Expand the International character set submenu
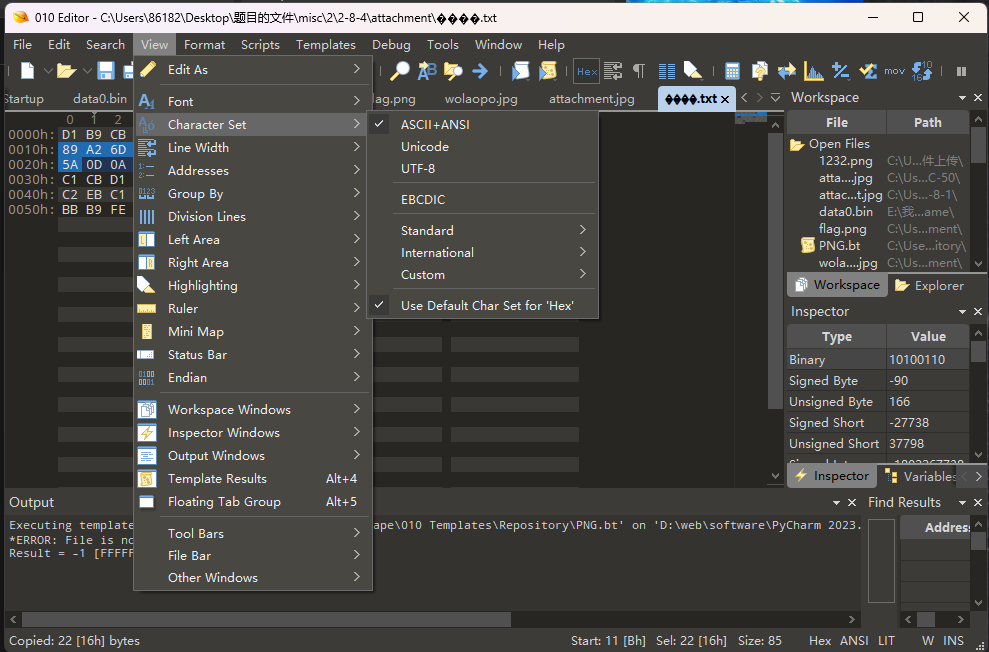The width and height of the screenshot is (989, 652). 483,252
